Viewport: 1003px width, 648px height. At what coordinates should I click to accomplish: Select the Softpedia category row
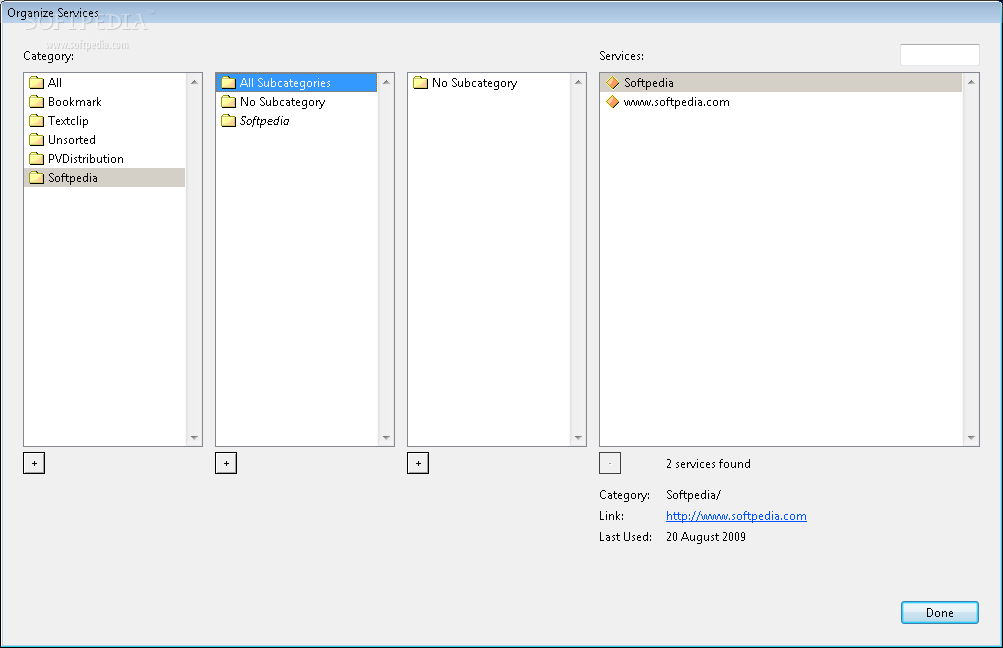click(104, 178)
